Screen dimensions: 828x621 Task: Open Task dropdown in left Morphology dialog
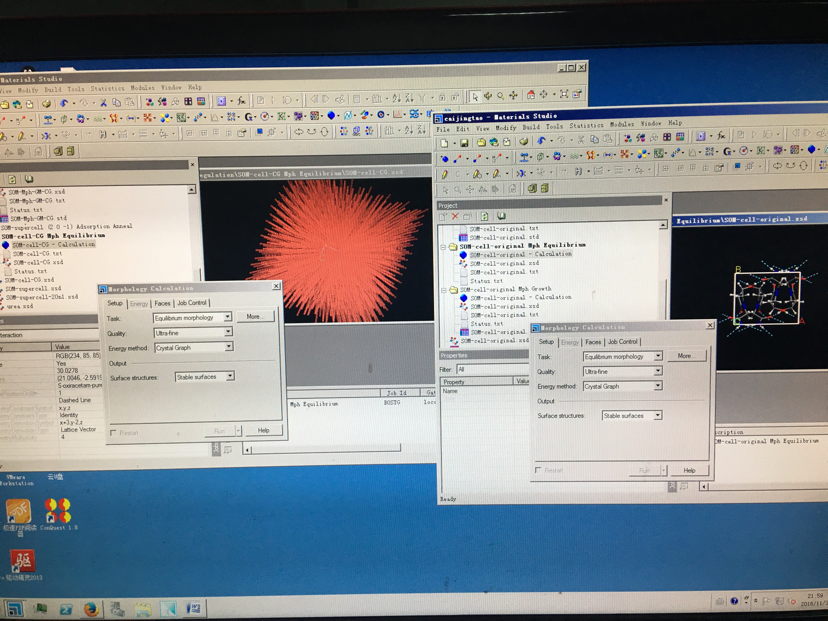point(228,317)
